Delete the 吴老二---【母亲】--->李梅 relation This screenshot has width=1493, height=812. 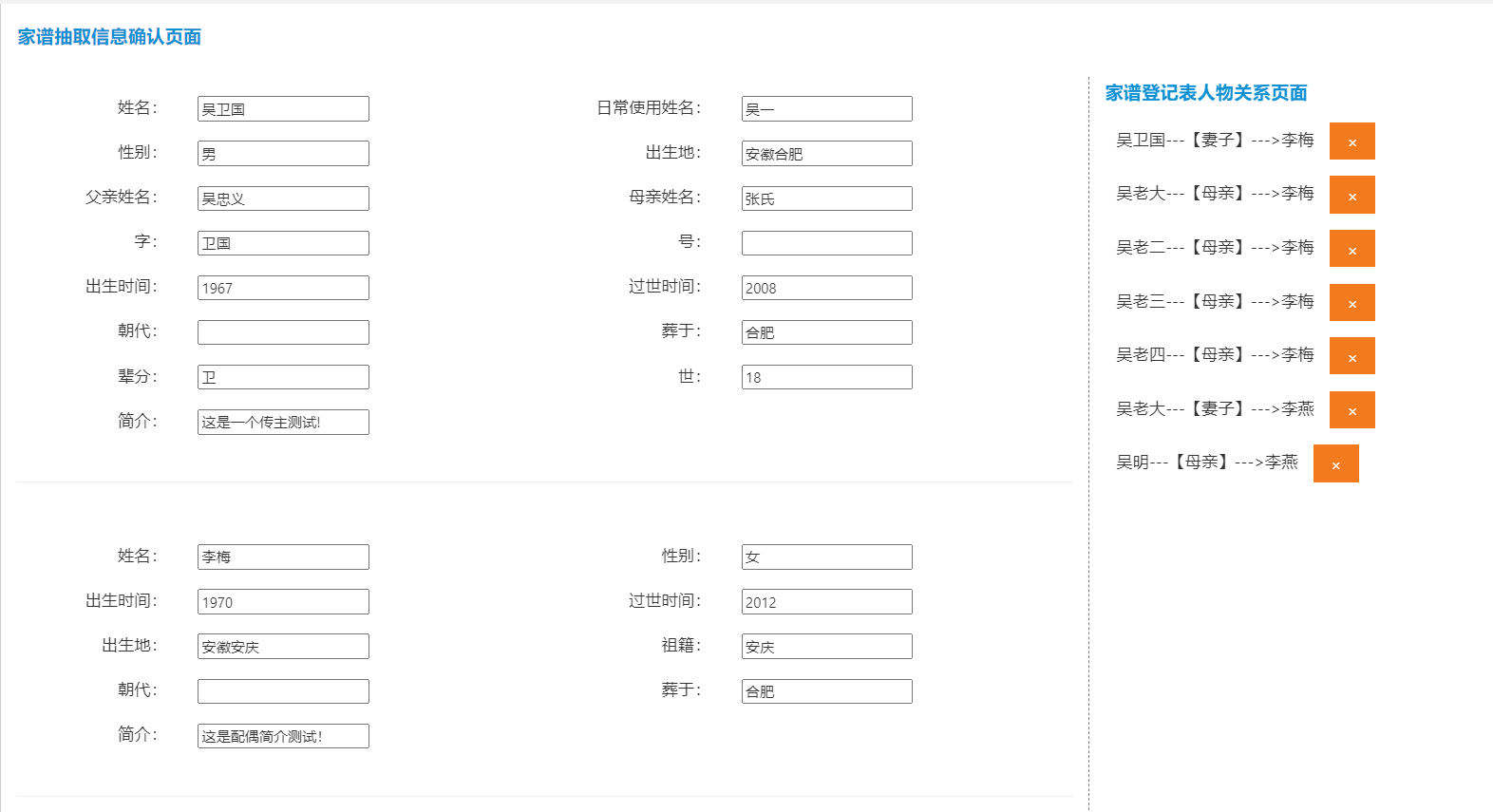coord(1351,249)
